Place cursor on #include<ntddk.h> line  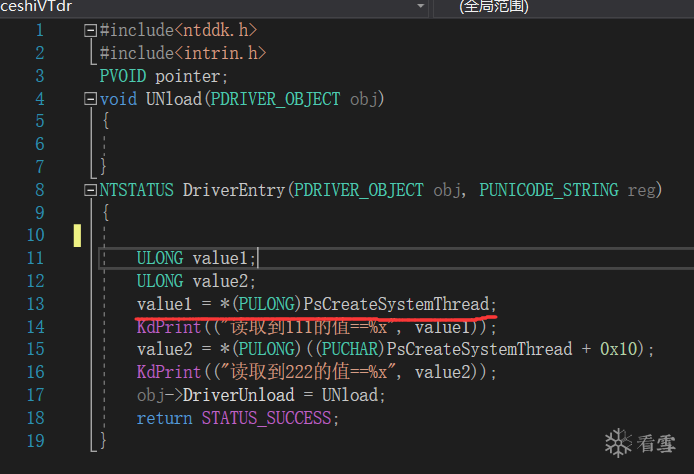pos(178,30)
